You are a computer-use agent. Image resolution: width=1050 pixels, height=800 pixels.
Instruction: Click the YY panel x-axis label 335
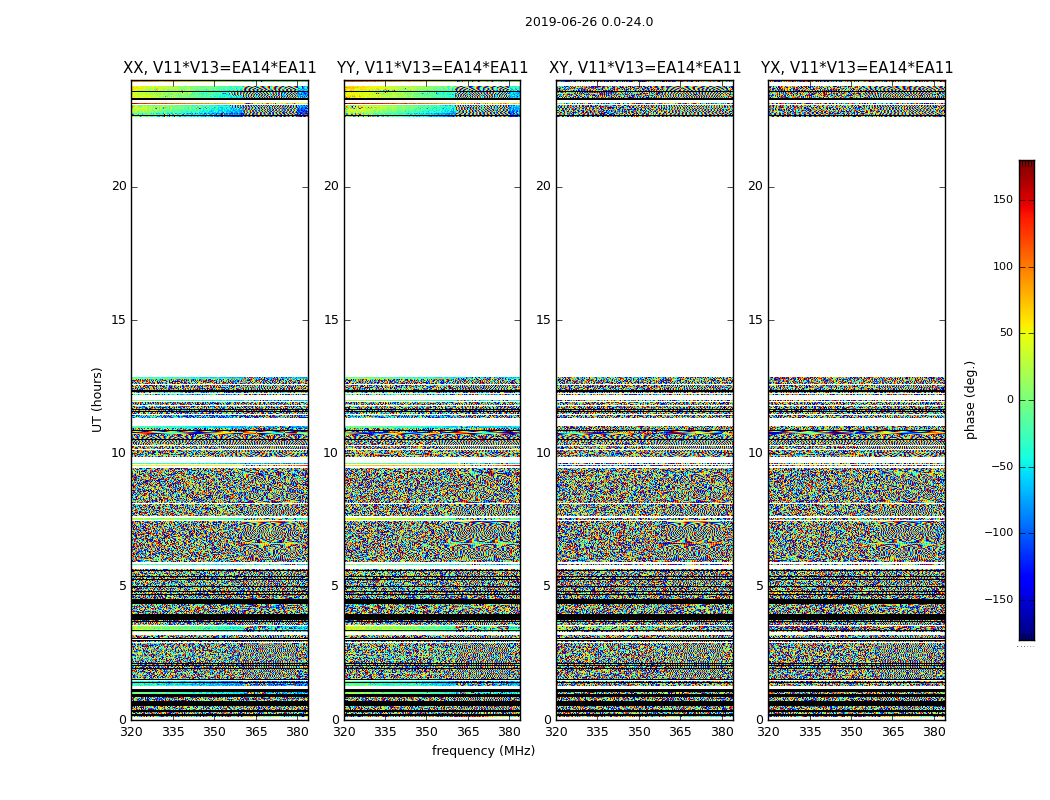pos(385,732)
